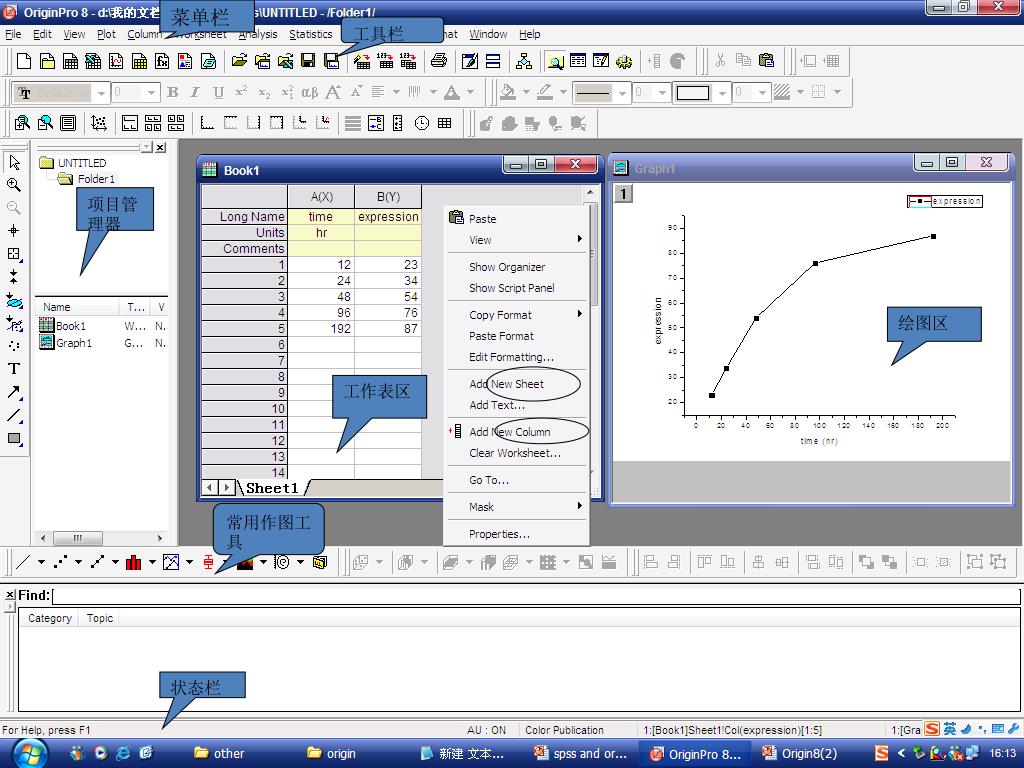Image resolution: width=1024 pixels, height=768 pixels.
Task: Click the column bar chart plot icon
Action: tap(133, 562)
